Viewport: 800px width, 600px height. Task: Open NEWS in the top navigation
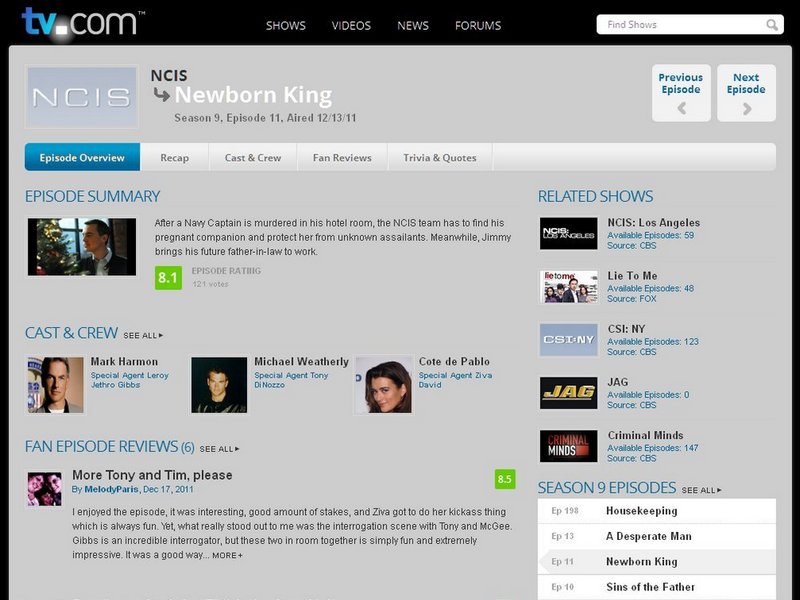click(413, 26)
